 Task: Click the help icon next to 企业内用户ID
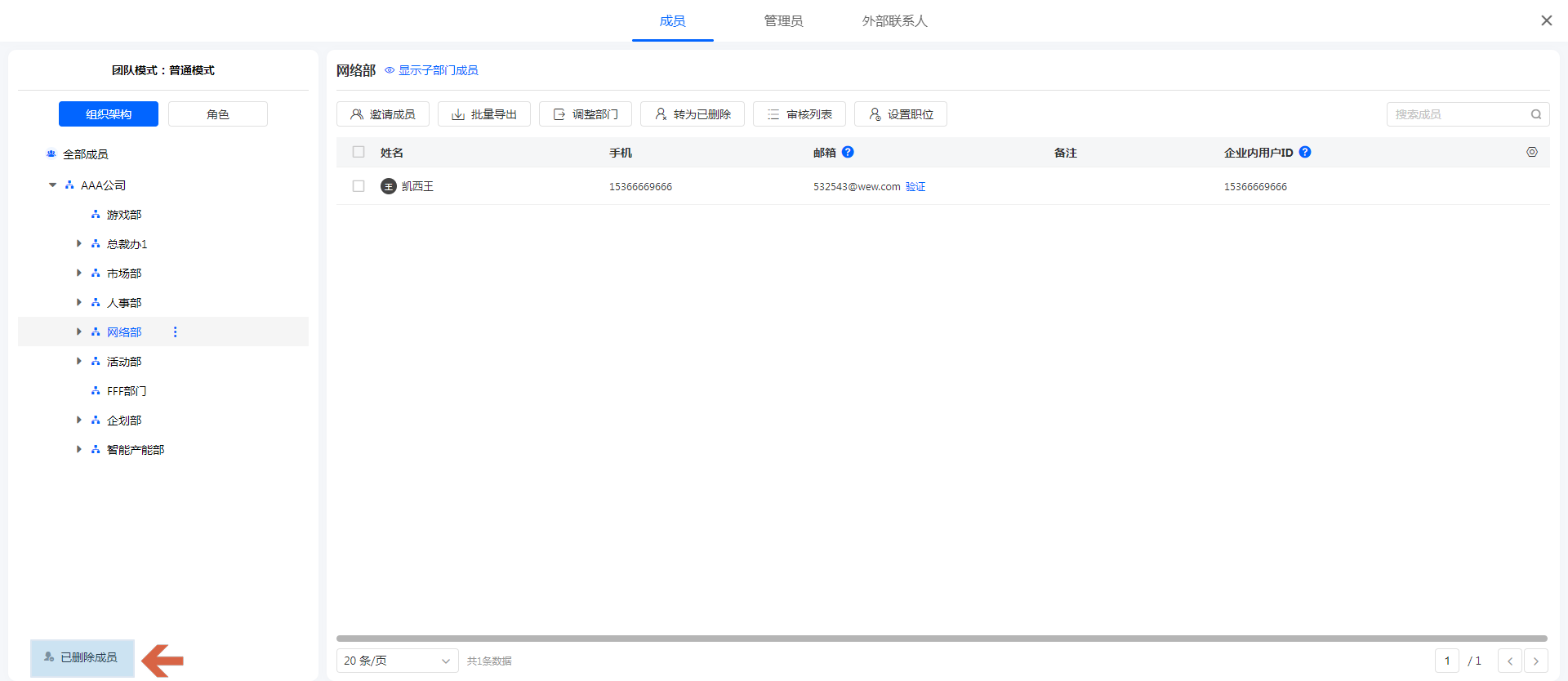[1305, 152]
